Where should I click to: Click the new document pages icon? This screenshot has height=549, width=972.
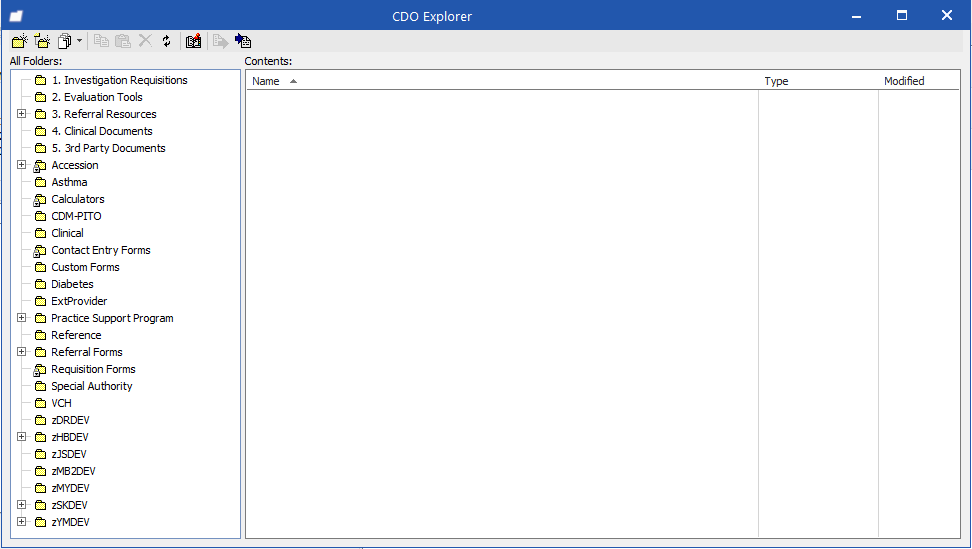pyautogui.click(x=64, y=41)
